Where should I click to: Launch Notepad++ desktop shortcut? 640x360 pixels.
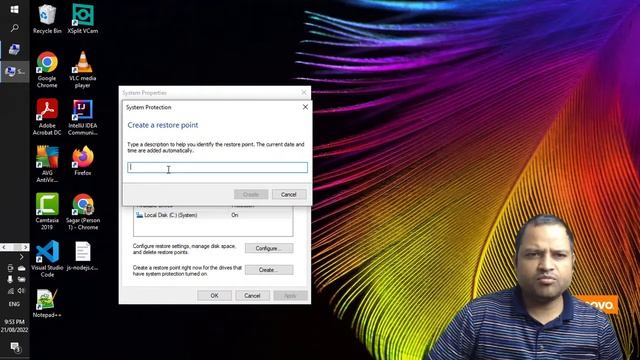coord(47,303)
